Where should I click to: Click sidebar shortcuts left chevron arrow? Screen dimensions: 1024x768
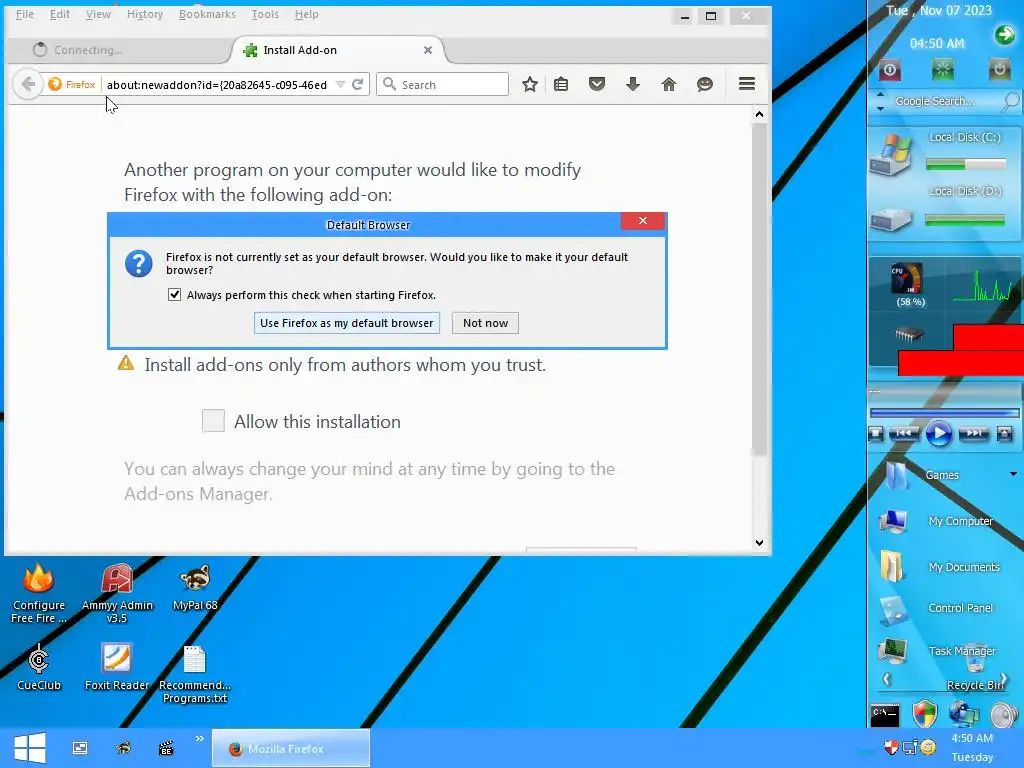click(886, 679)
